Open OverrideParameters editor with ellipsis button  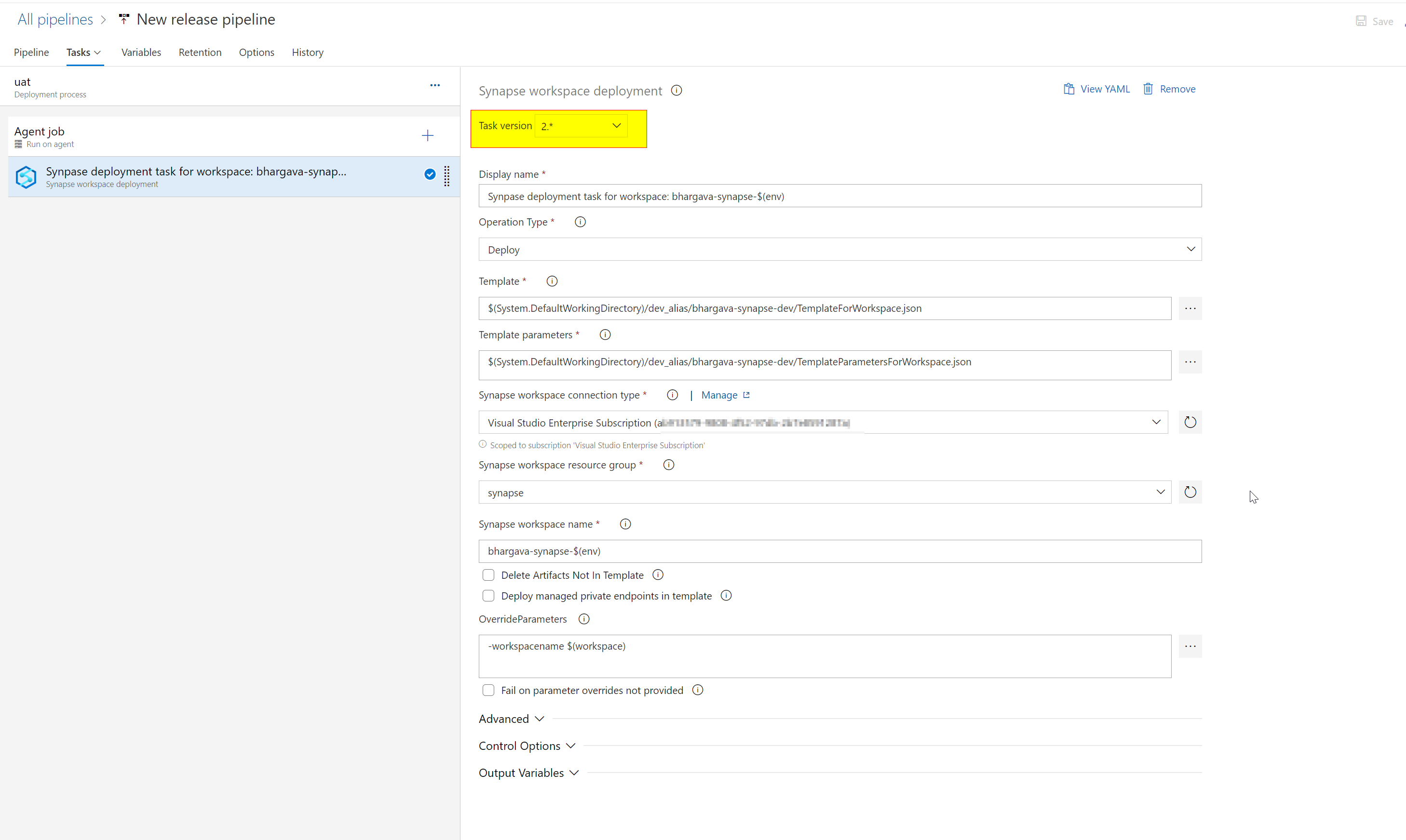coord(1190,646)
